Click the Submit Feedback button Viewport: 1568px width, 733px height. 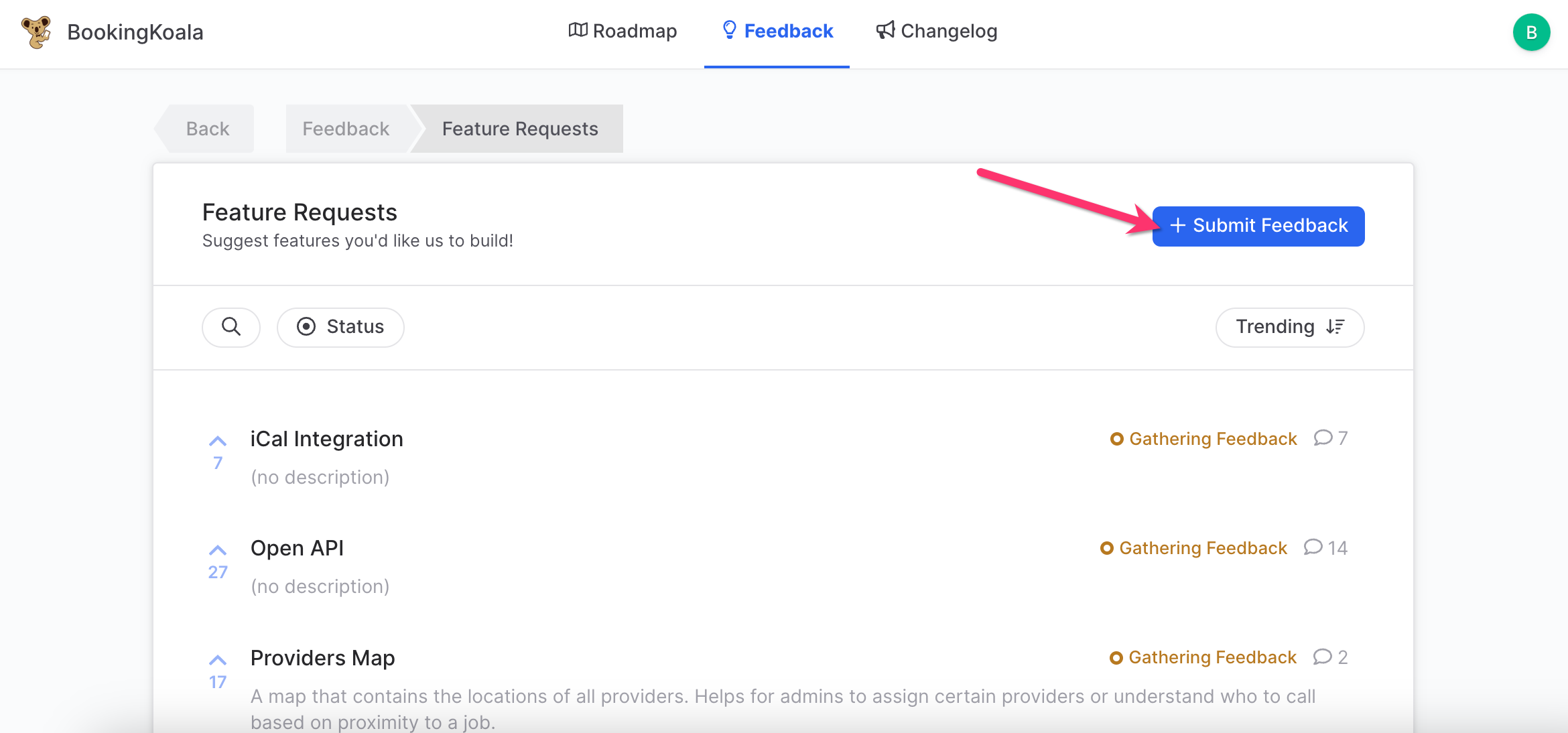(1258, 226)
